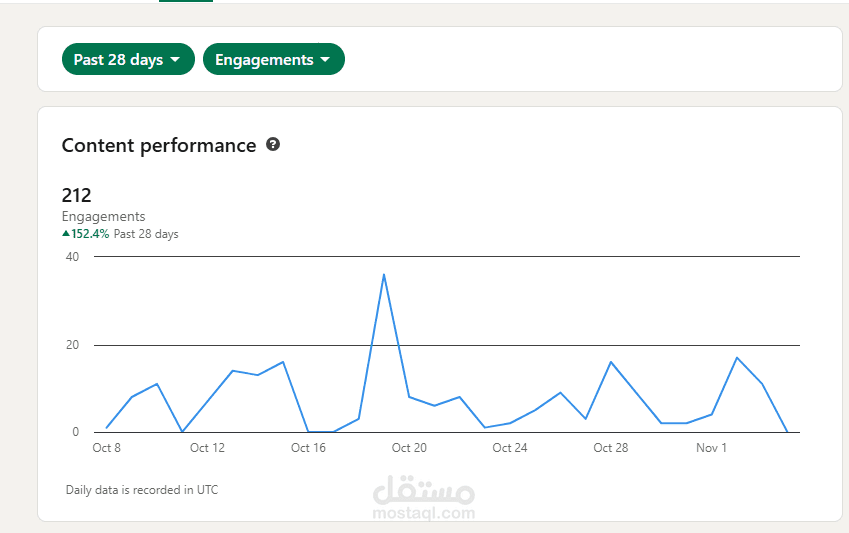Click the Oct 28 date label
849x533 pixels.
click(610, 448)
